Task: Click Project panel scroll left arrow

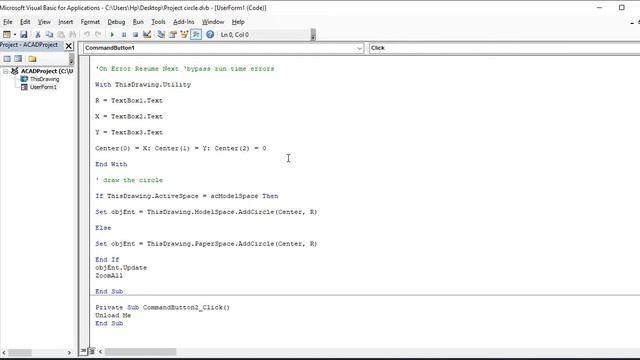Action: [4, 352]
